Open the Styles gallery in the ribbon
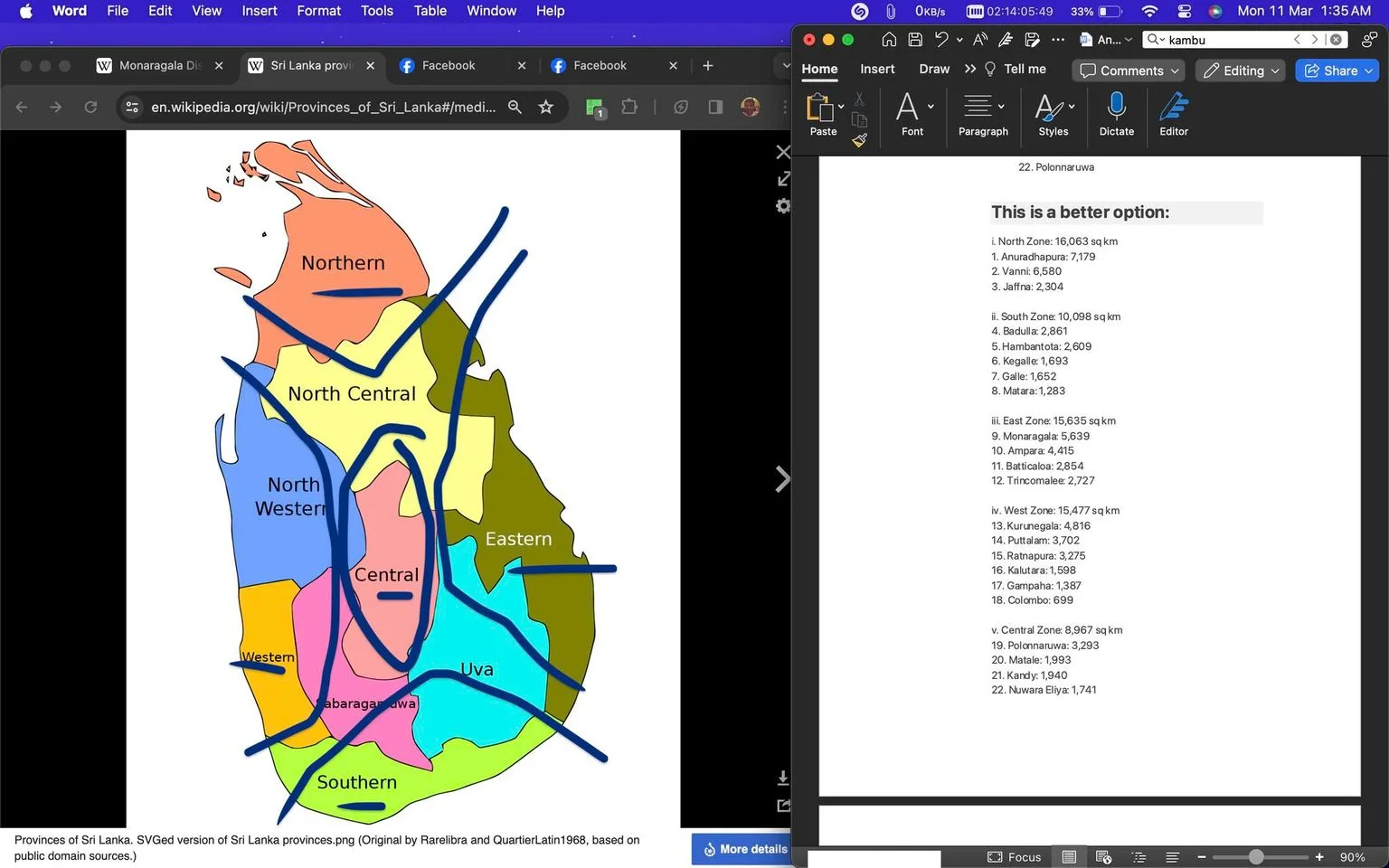The image size is (1389, 868). coord(1054,114)
